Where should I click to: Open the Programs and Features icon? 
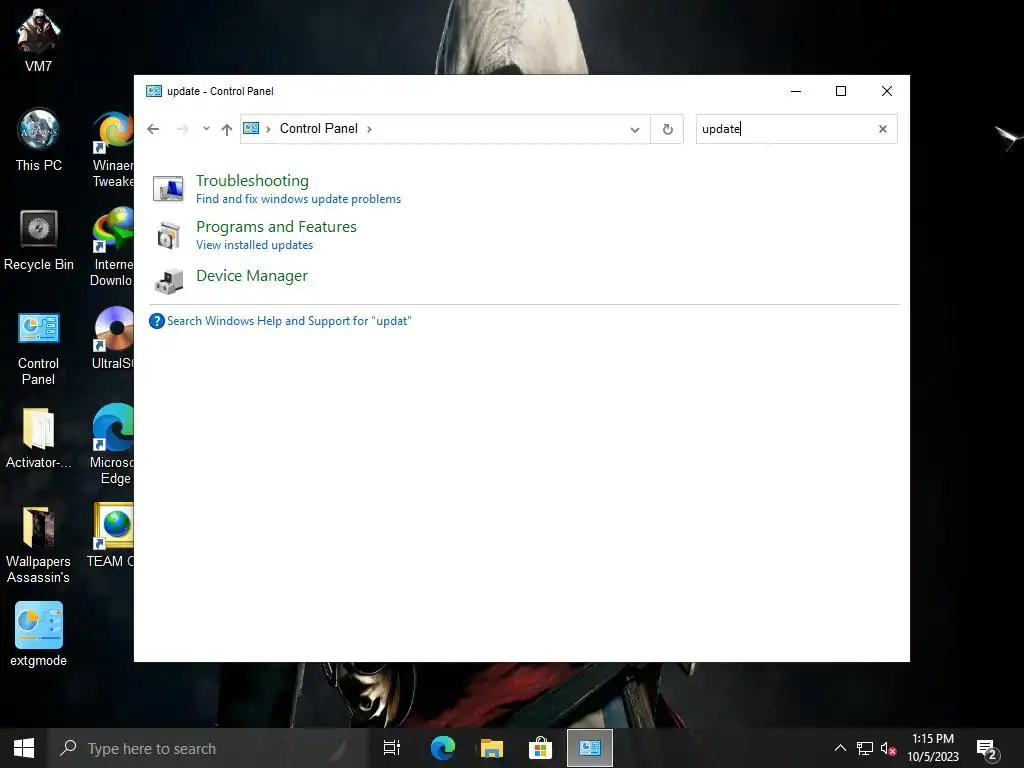[168, 235]
